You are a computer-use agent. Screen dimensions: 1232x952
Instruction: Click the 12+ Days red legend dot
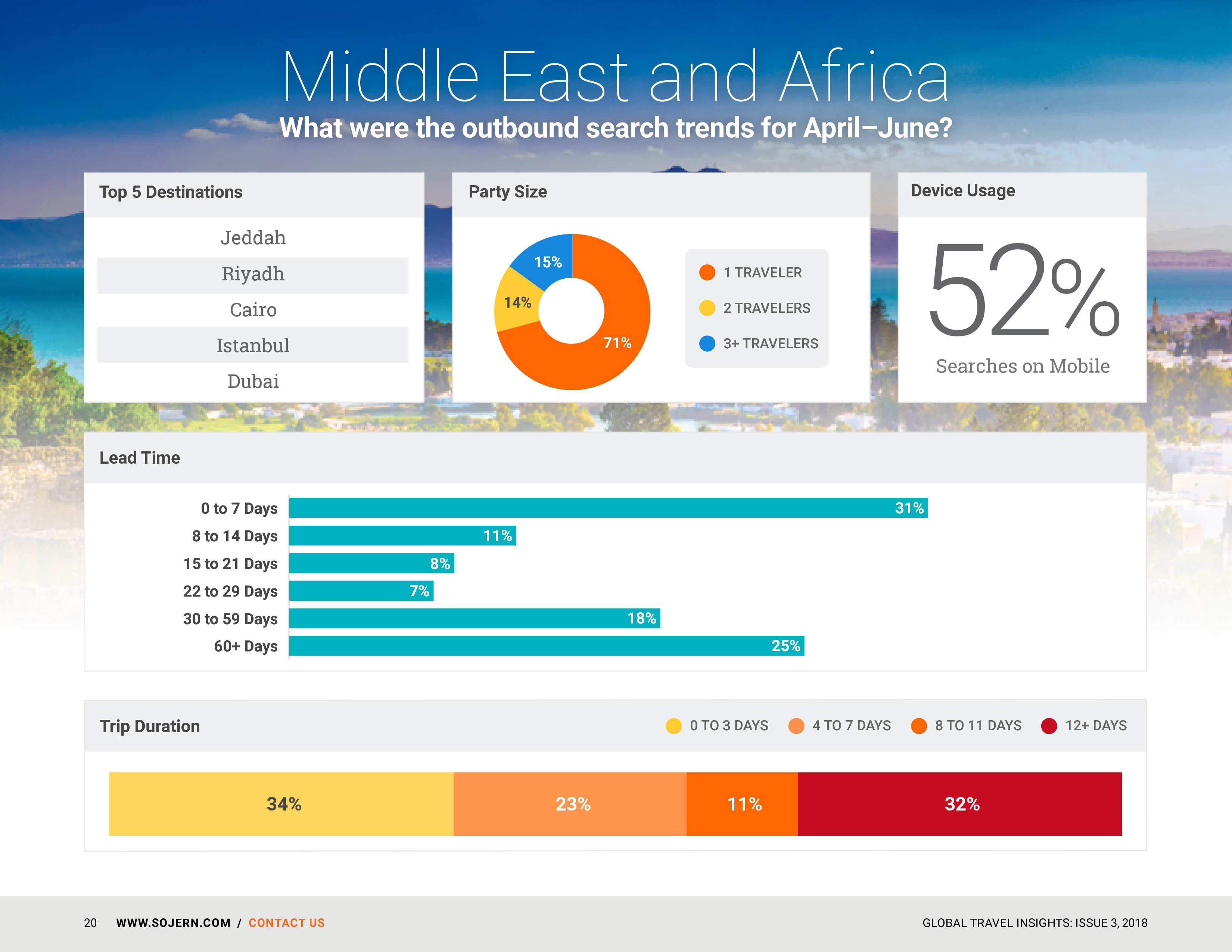(x=1049, y=726)
